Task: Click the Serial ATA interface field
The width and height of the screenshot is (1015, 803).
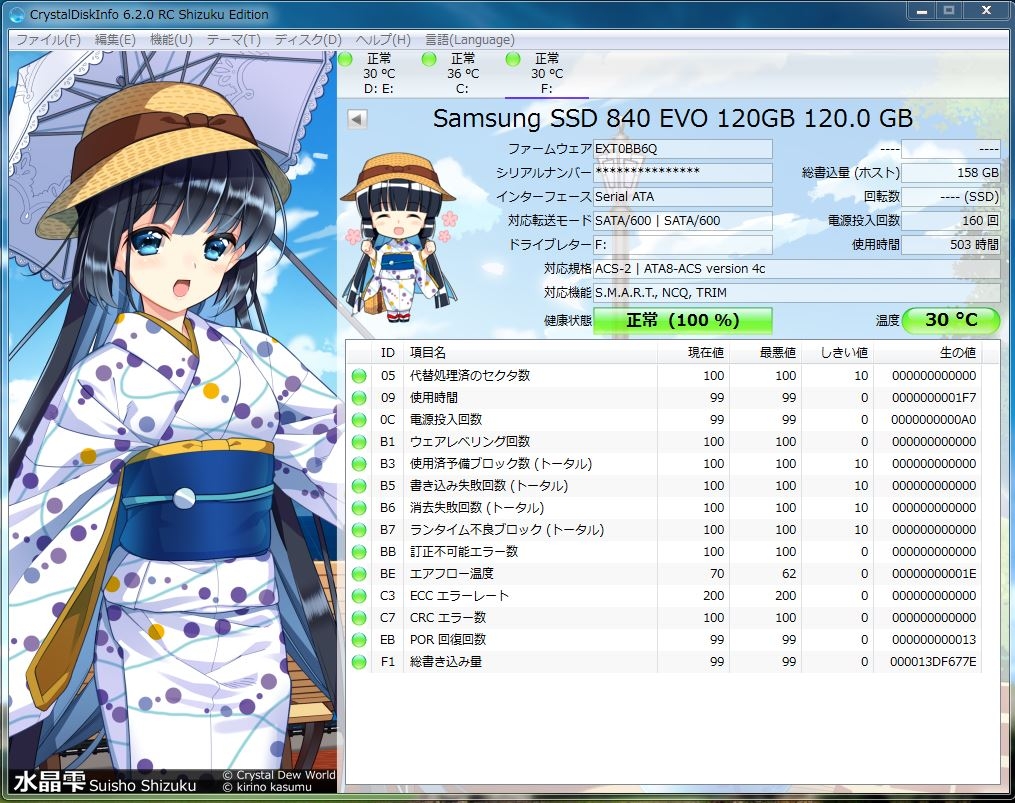Action: coord(682,197)
